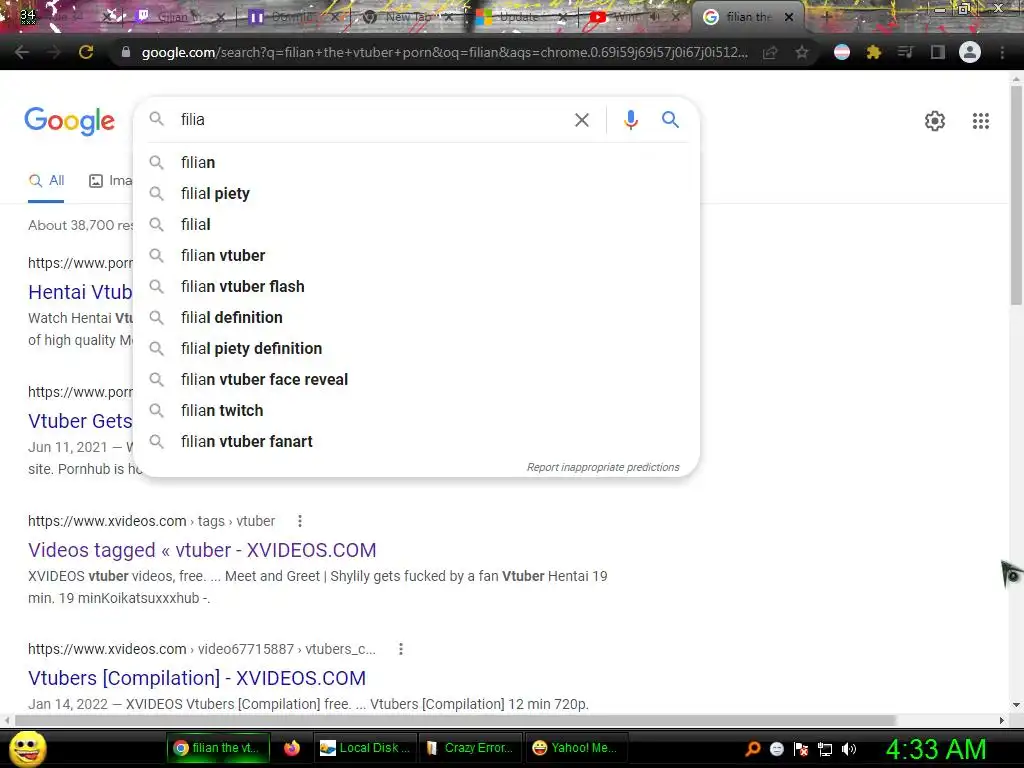Click the round white face tray icon
Viewport: 1024px width, 768px height.
(776, 749)
